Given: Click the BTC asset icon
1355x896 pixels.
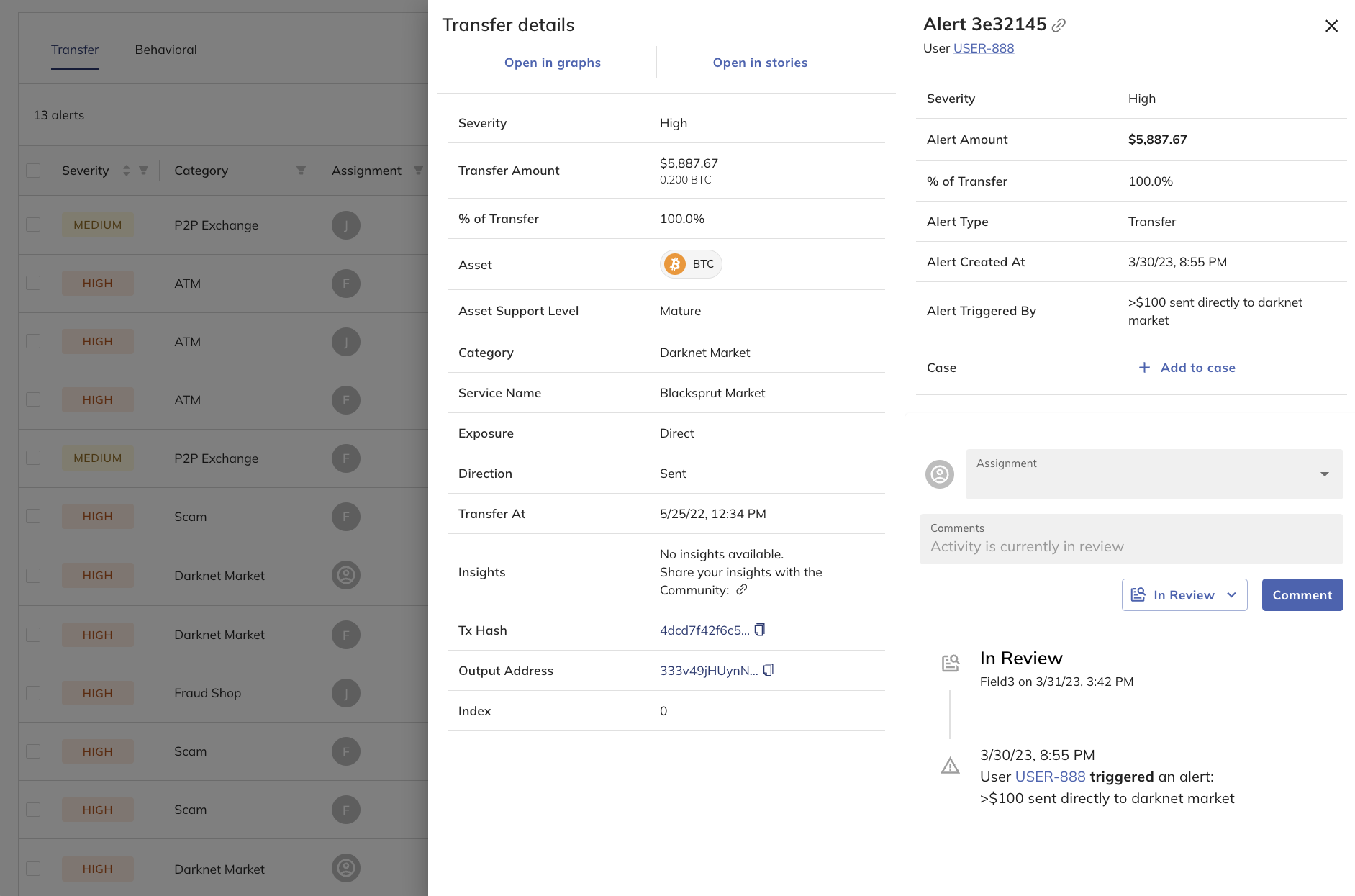Looking at the screenshot, I should (x=675, y=264).
